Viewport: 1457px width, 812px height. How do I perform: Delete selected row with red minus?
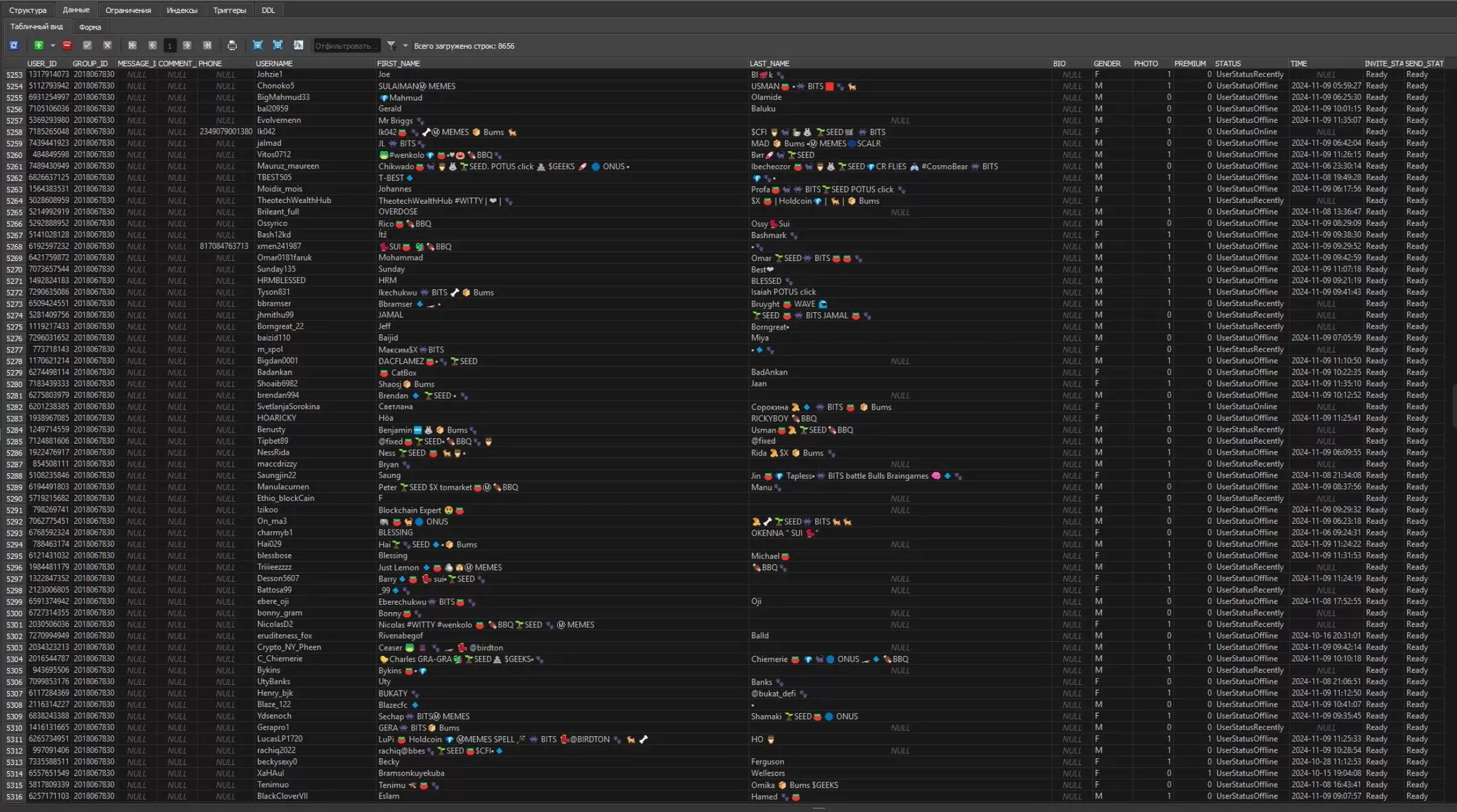pos(67,45)
